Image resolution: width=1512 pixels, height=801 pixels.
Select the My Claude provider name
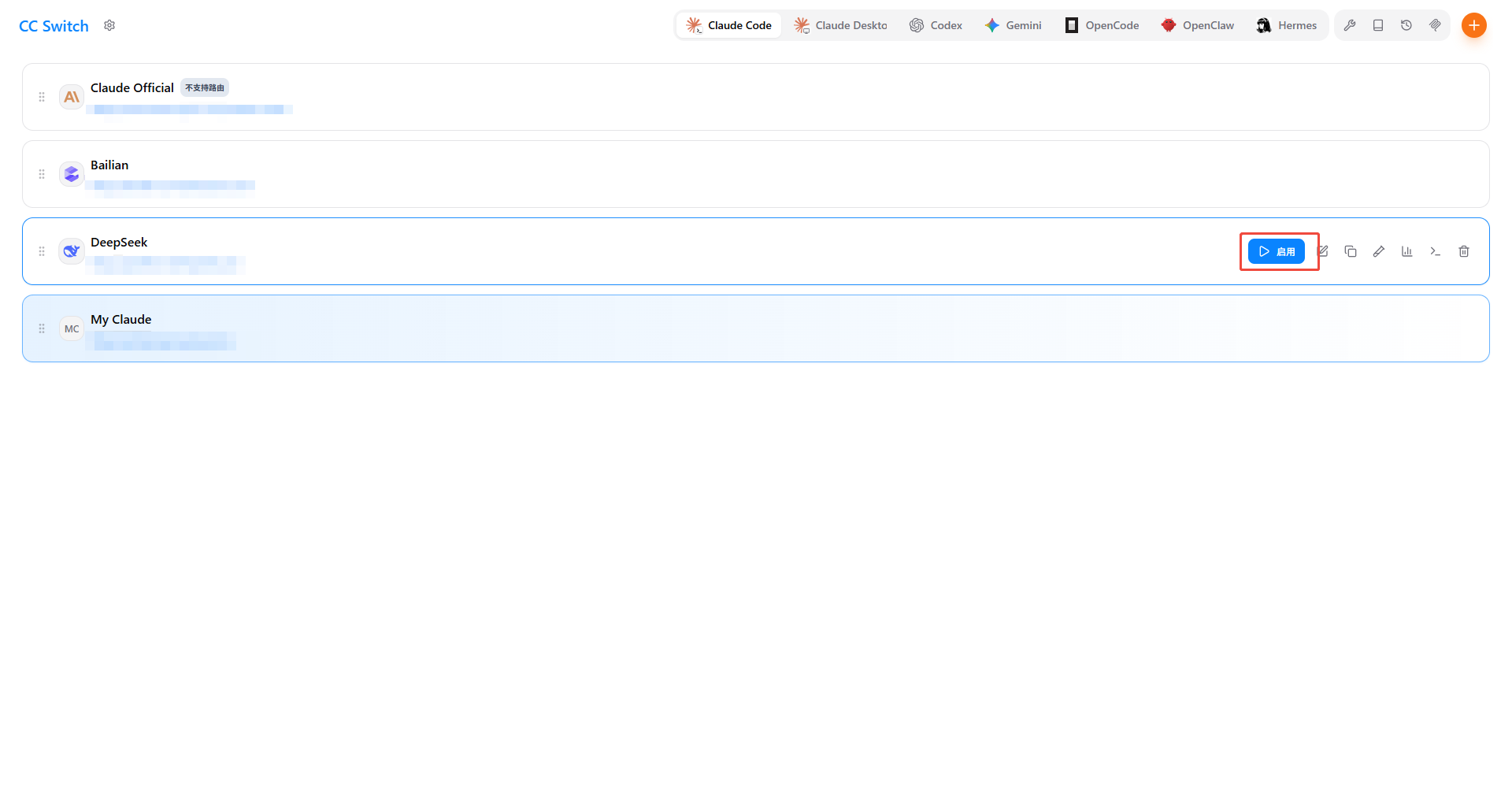121,319
